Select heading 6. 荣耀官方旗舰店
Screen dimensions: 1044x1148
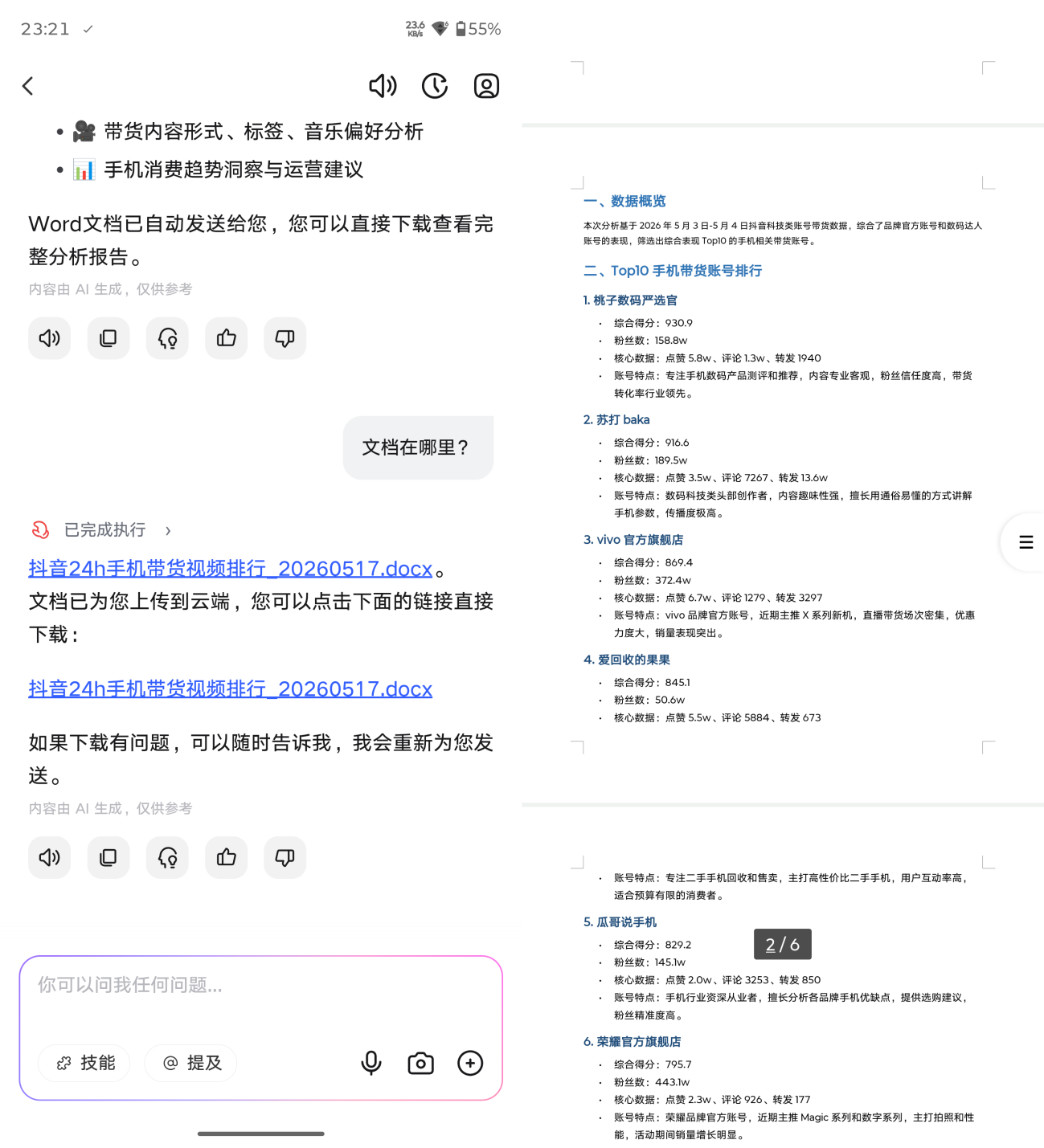point(632,1042)
